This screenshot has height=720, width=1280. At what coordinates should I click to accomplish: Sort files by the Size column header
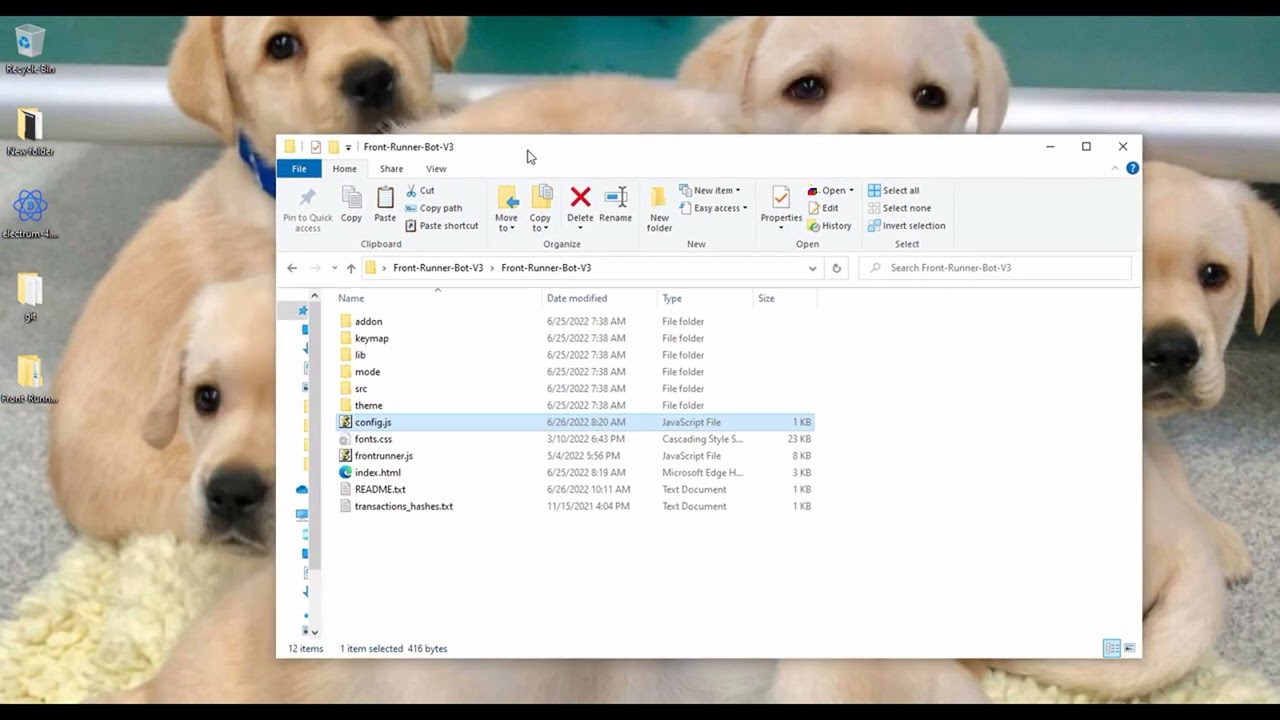(x=785, y=298)
